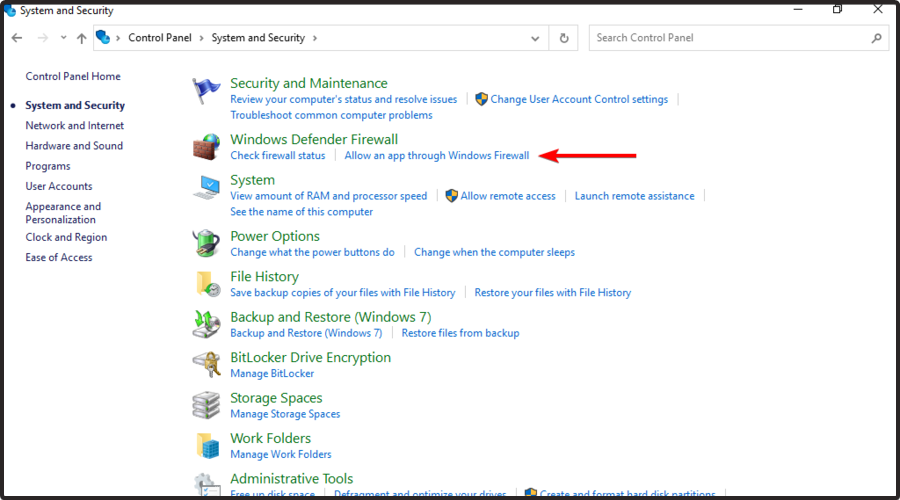Click the refresh button in address bar
The height and width of the screenshot is (500, 900).
point(564,38)
